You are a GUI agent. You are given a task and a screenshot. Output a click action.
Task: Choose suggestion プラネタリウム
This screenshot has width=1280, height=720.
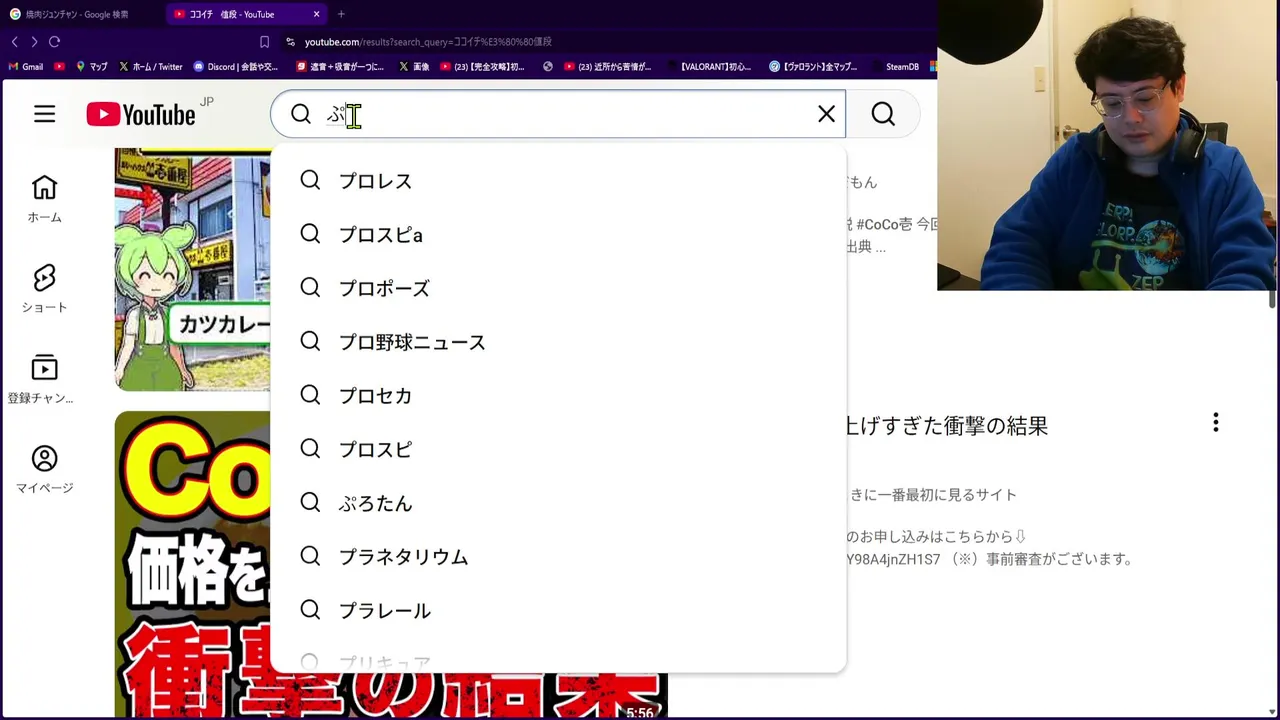tap(558, 557)
